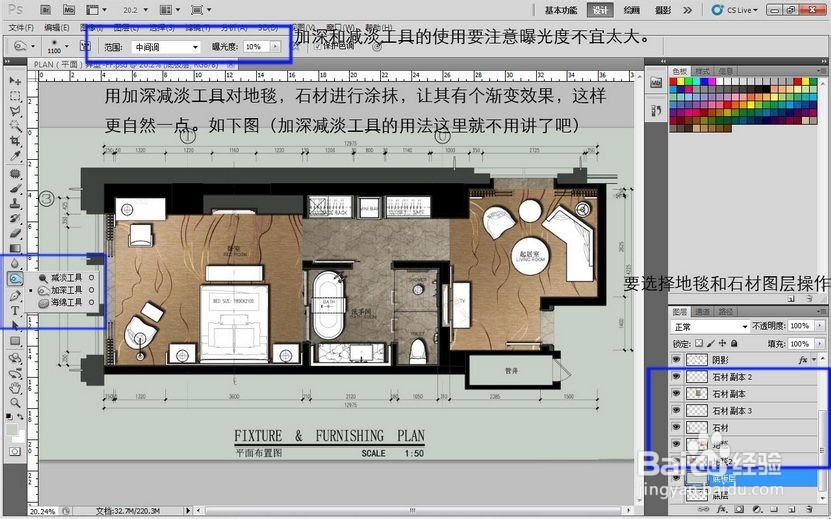Open the 文件(F) menu
Screen dimensions: 831x519
pos(21,28)
